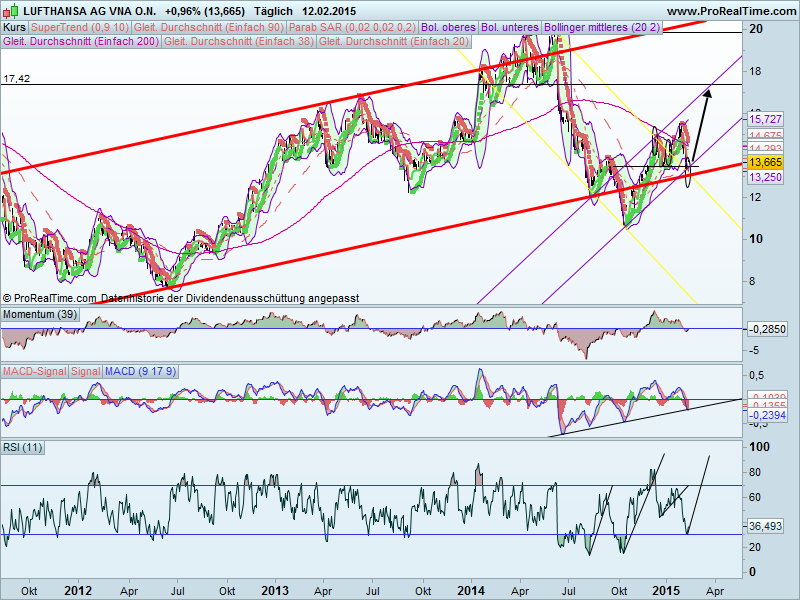
Task: Click the 100 level on RSI scale
Action: click(759, 447)
